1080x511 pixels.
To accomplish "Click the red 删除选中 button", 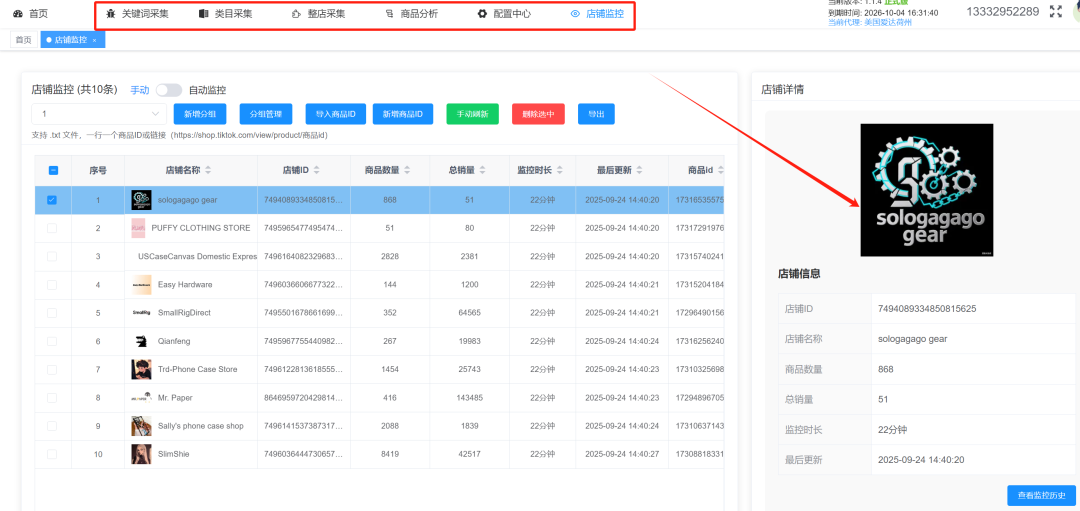I will (537, 115).
